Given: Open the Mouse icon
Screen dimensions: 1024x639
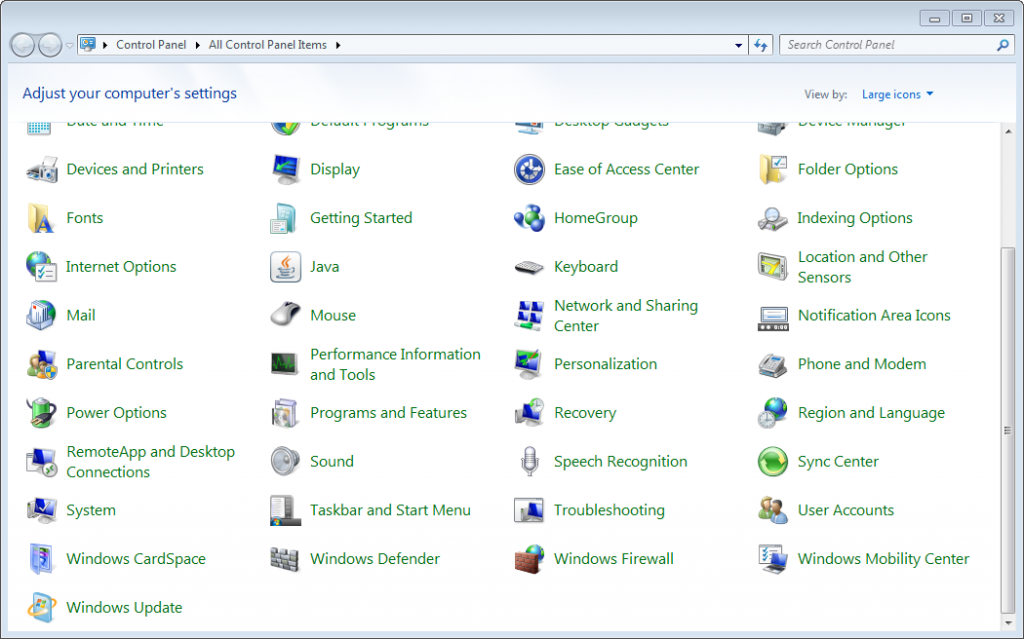Looking at the screenshot, I should coord(285,315).
